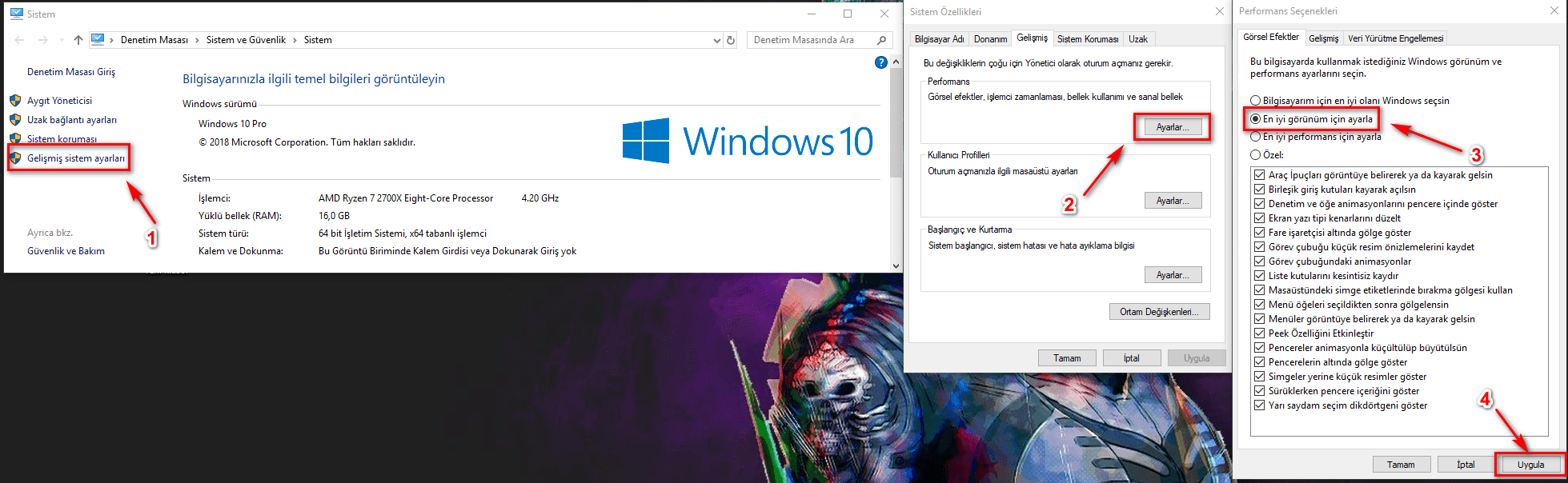Switch to Gelişmiş tab in Performans Seçenekleri
Viewport: 1568px width, 483px height.
(x=1323, y=38)
